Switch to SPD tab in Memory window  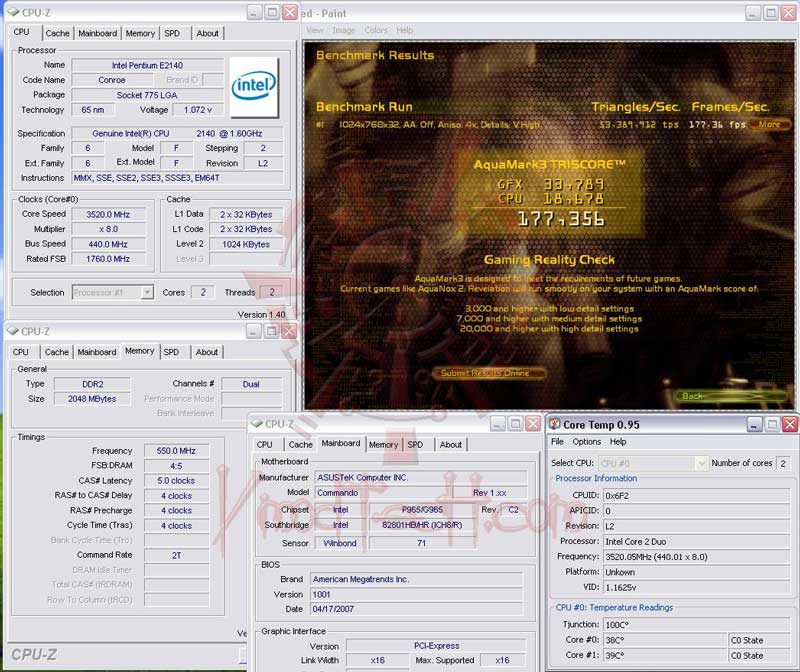pyautogui.click(x=171, y=352)
